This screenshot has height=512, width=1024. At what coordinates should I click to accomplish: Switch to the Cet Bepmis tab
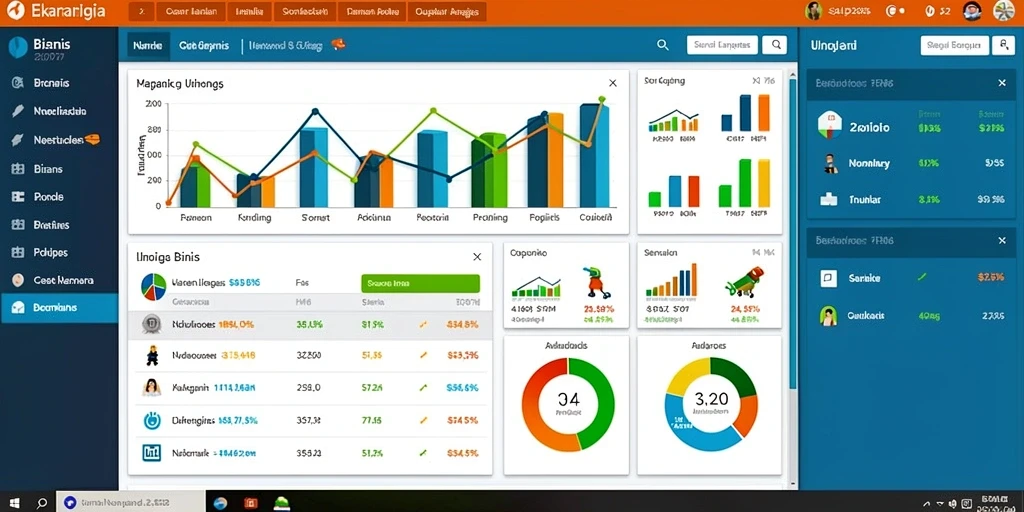(x=204, y=46)
